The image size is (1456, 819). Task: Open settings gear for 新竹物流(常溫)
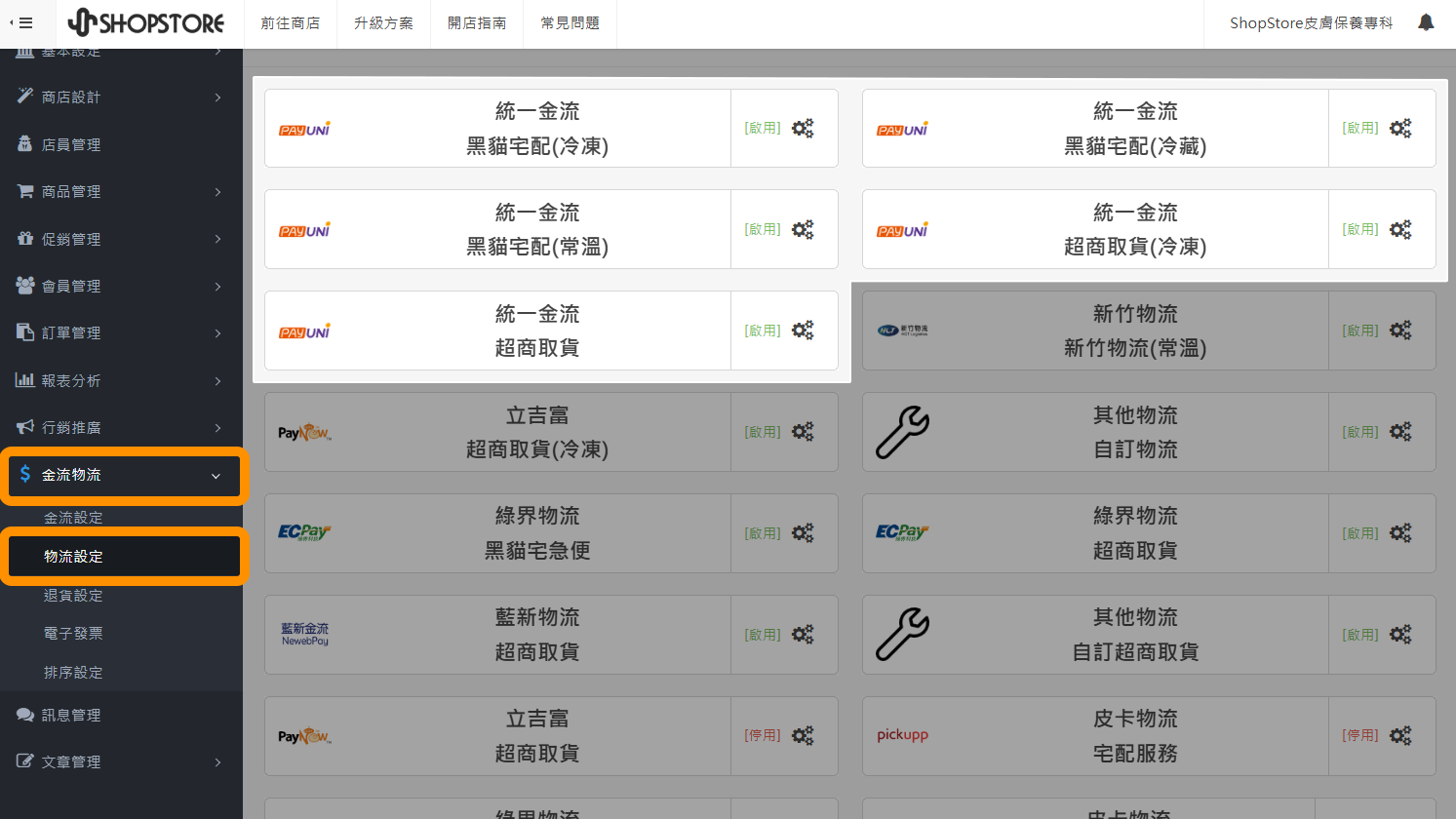click(1400, 331)
